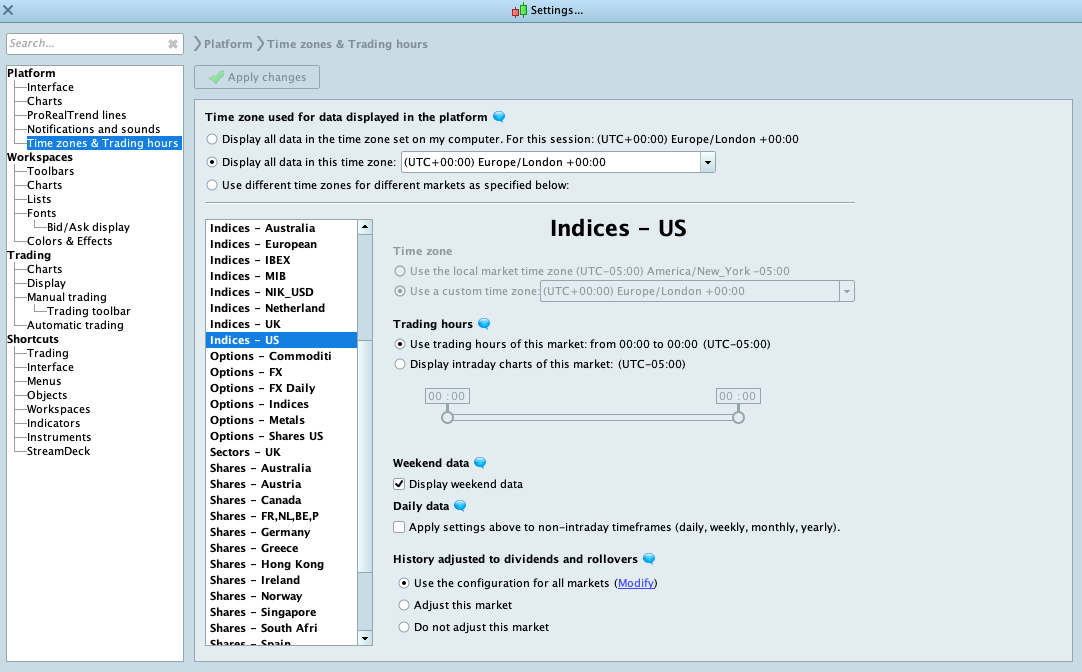
Task: Click the Weekend data help bubble icon
Action: point(480,463)
